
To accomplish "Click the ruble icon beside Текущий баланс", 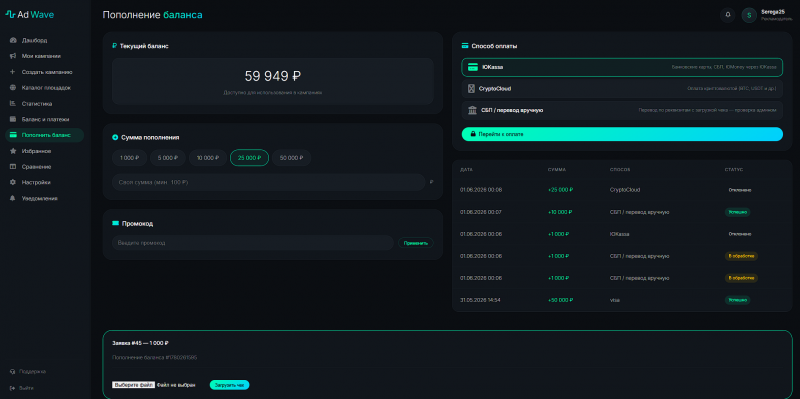I will (x=114, y=46).
